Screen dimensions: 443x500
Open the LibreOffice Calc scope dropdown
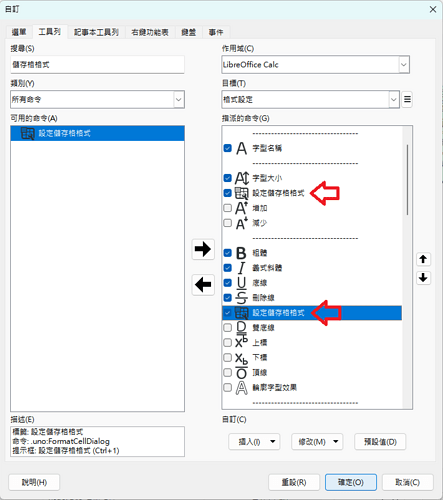(x=315, y=65)
